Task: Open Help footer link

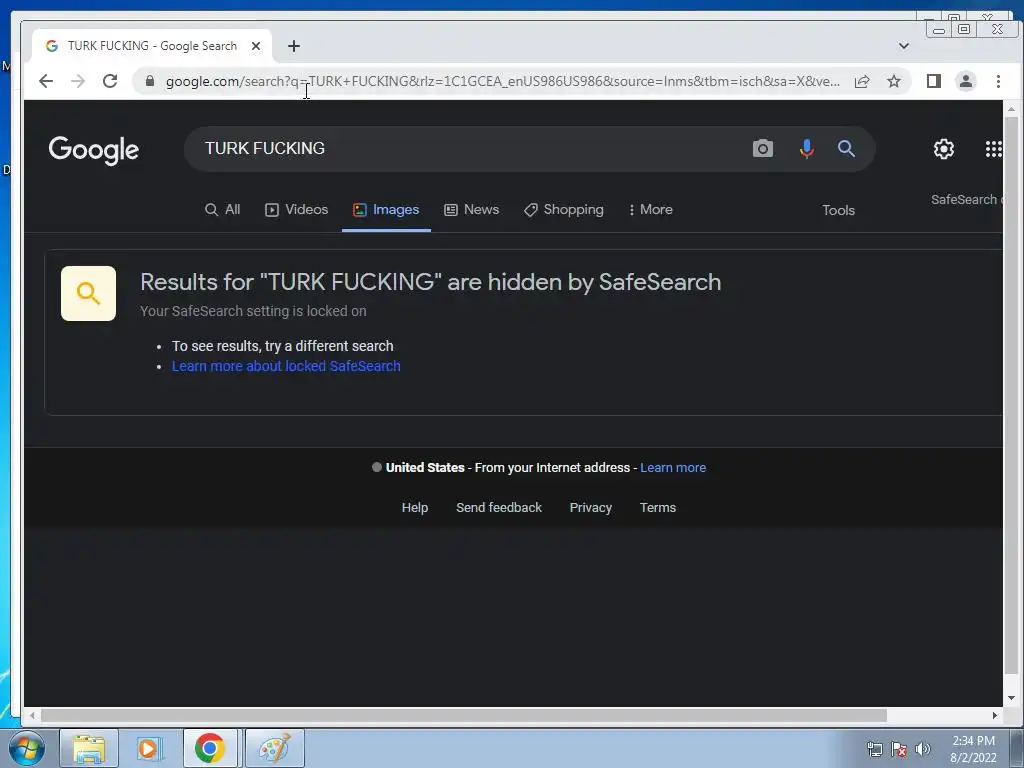Action: [x=415, y=507]
